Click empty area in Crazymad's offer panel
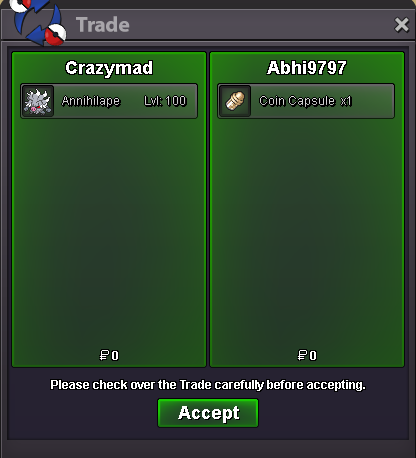This screenshot has width=416, height=458. (x=109, y=233)
